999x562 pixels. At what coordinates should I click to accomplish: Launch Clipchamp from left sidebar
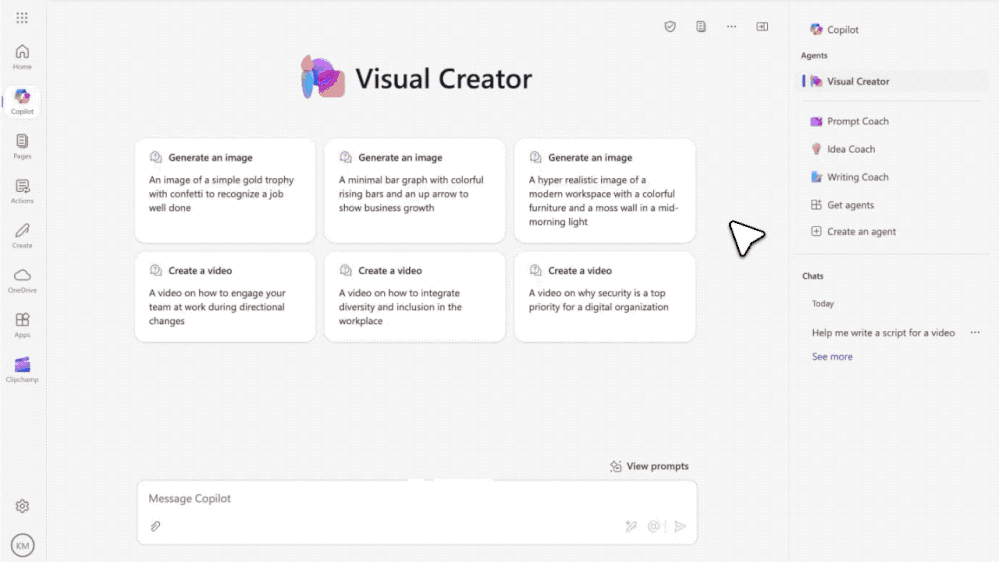point(22,370)
